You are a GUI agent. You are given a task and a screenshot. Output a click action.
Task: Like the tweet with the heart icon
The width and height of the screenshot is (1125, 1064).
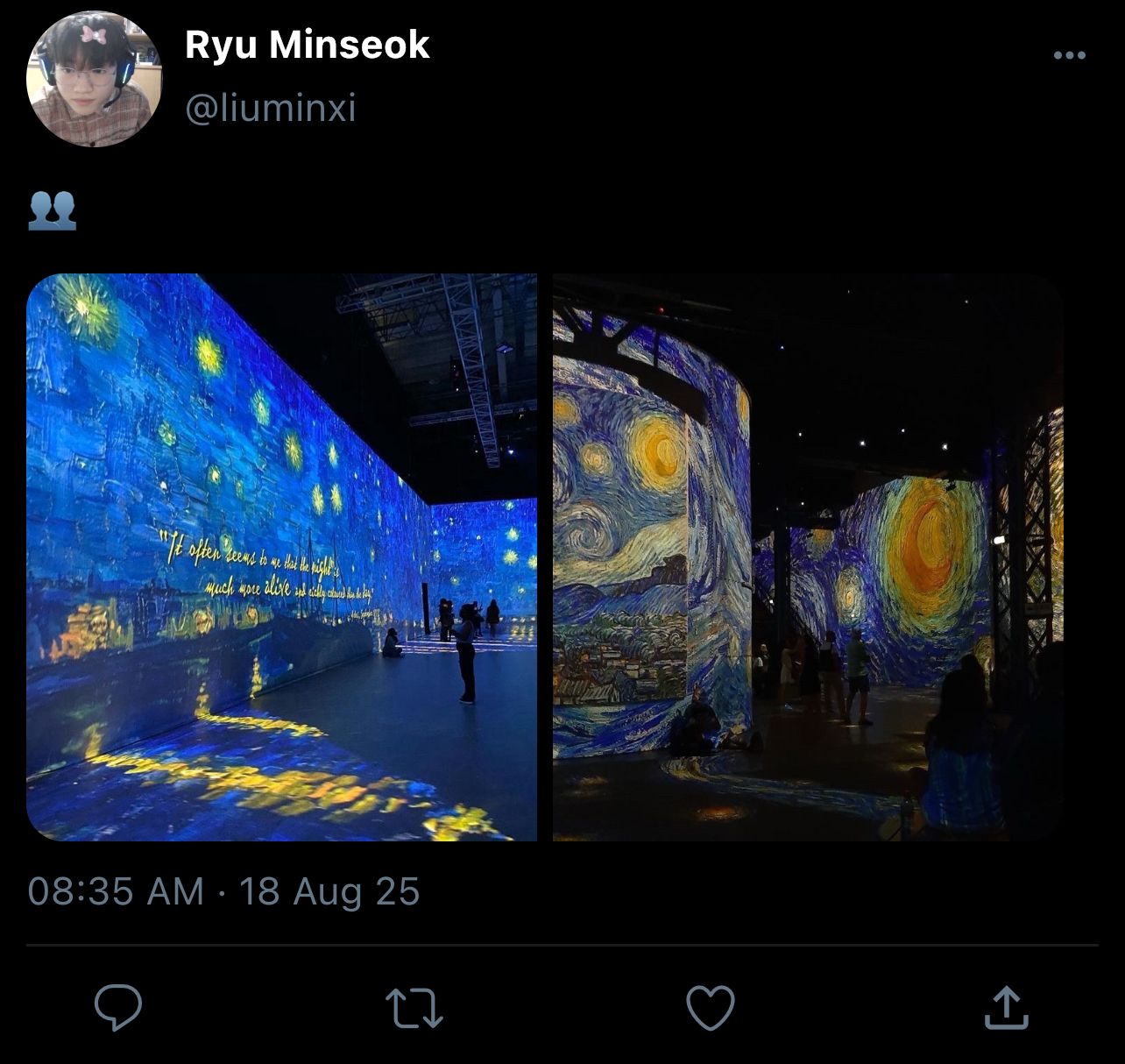pyautogui.click(x=710, y=1008)
